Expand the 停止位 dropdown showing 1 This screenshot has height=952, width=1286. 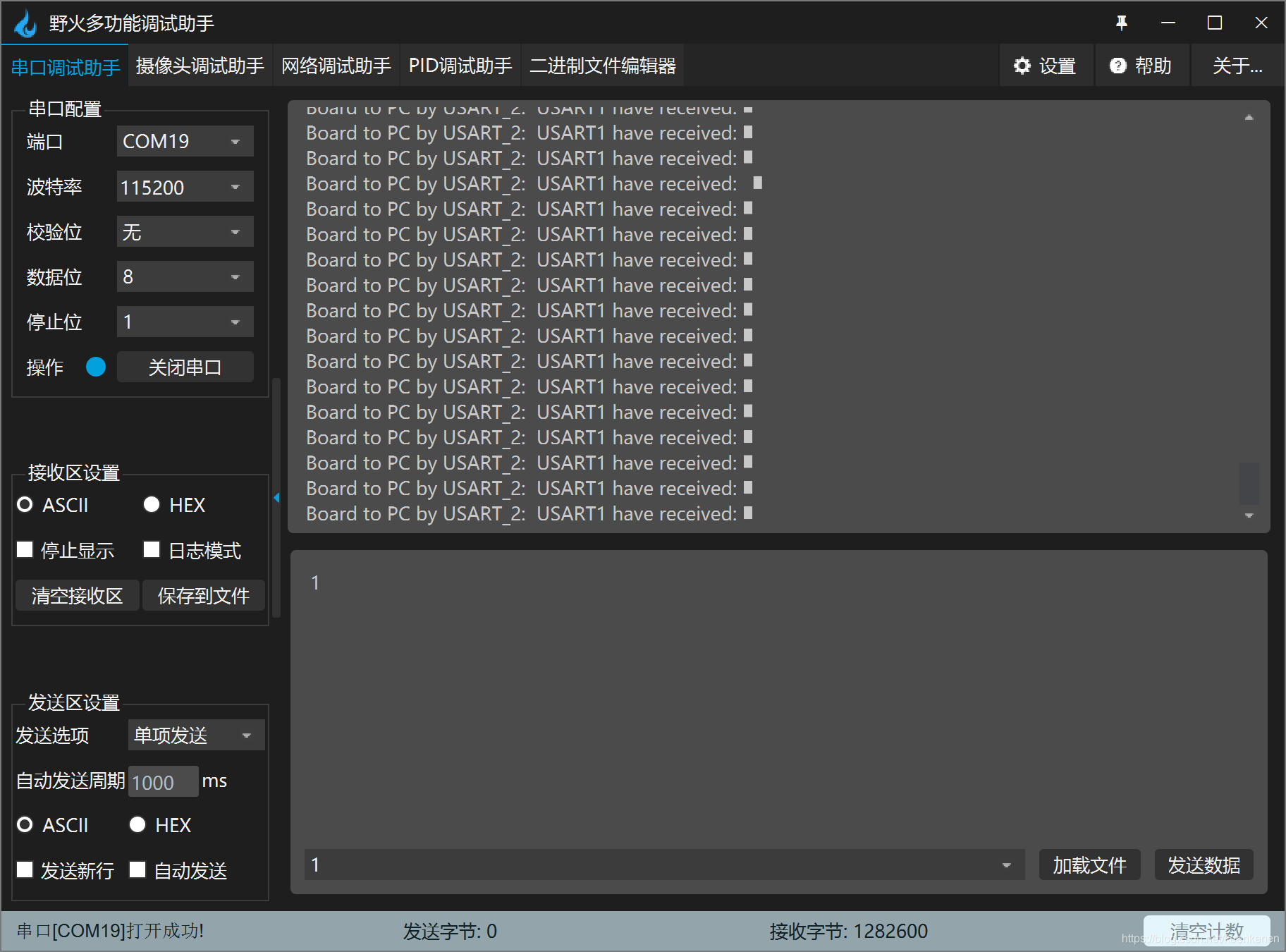[x=185, y=322]
